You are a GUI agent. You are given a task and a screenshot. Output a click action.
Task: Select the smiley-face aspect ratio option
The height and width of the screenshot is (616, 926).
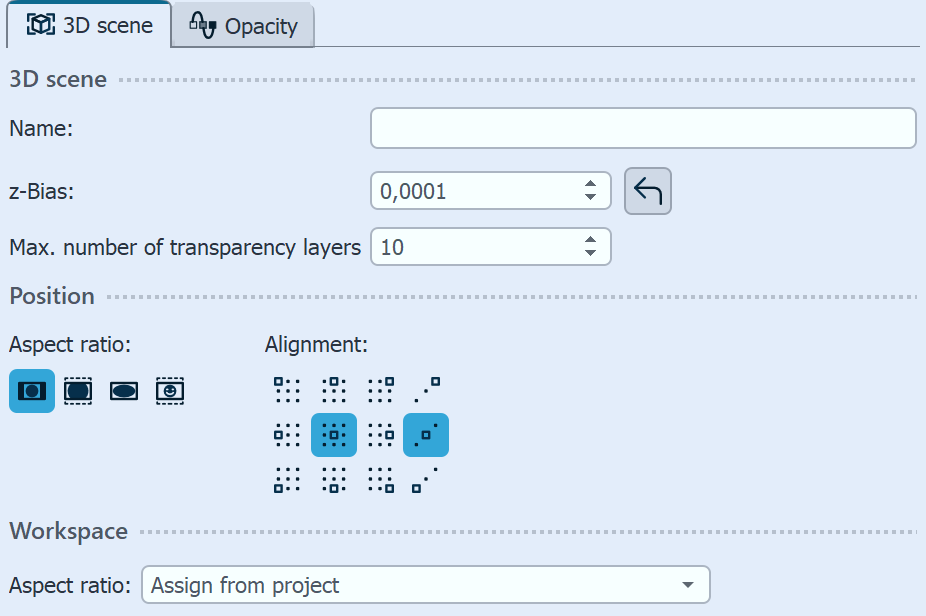pos(170,391)
